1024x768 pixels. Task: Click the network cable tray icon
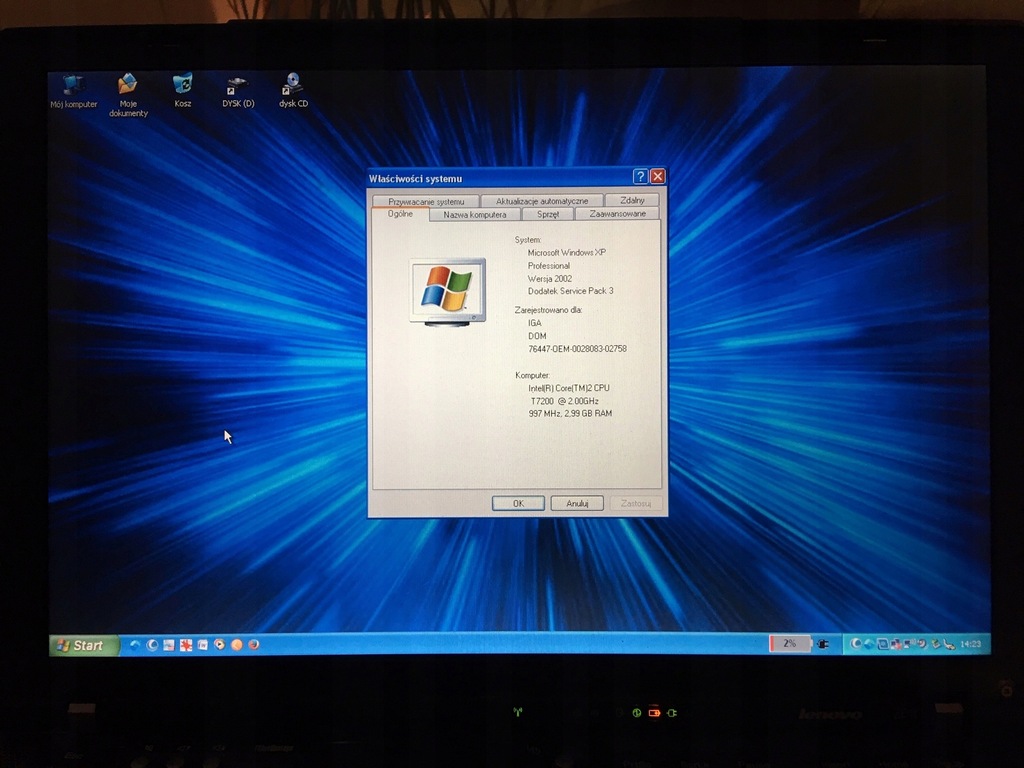pyautogui.click(x=949, y=645)
